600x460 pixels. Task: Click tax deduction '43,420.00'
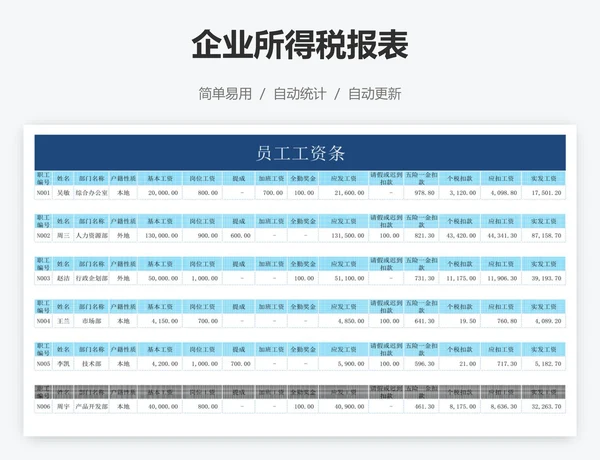point(461,236)
